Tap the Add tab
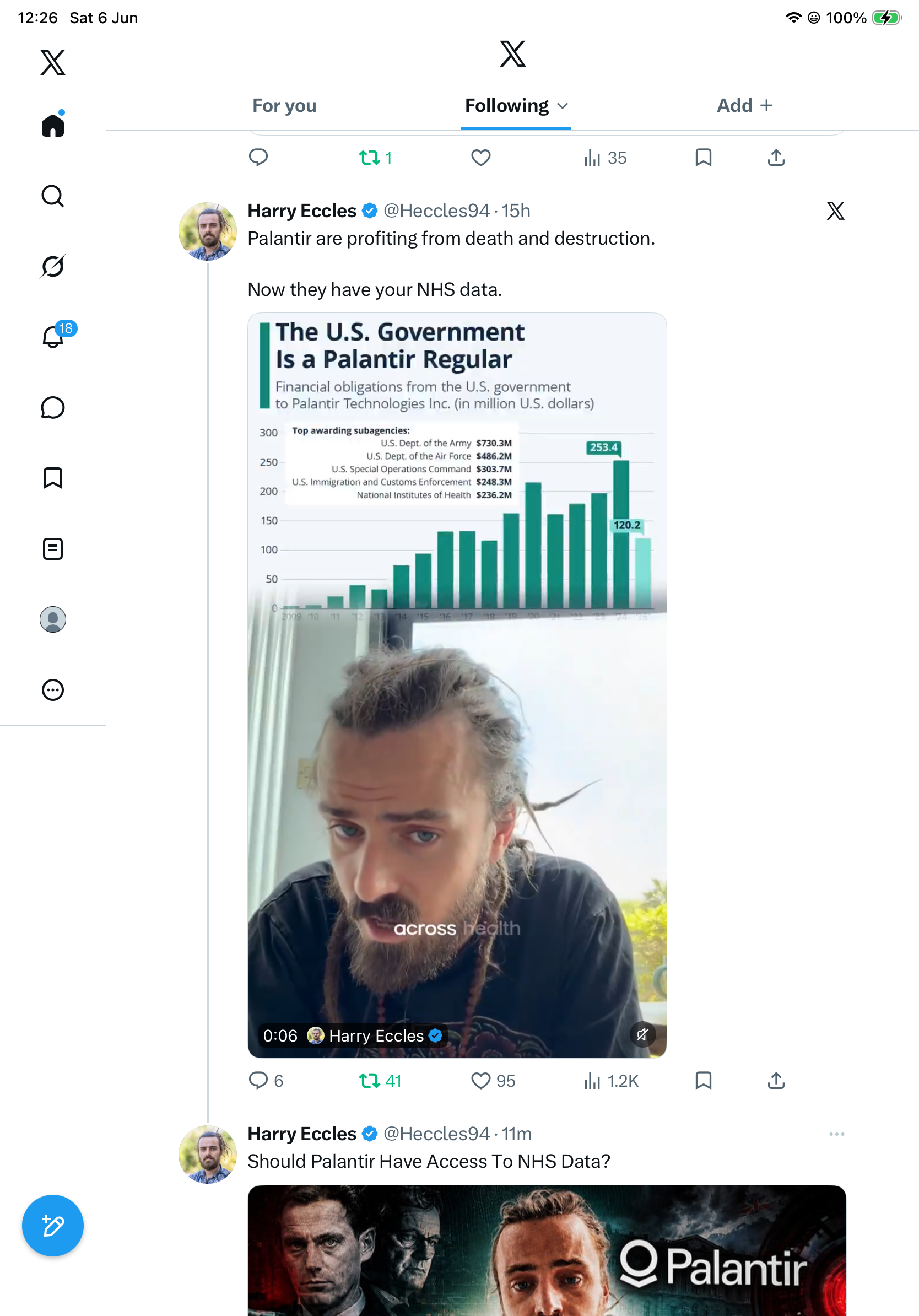Image resolution: width=919 pixels, height=1316 pixels. point(745,105)
